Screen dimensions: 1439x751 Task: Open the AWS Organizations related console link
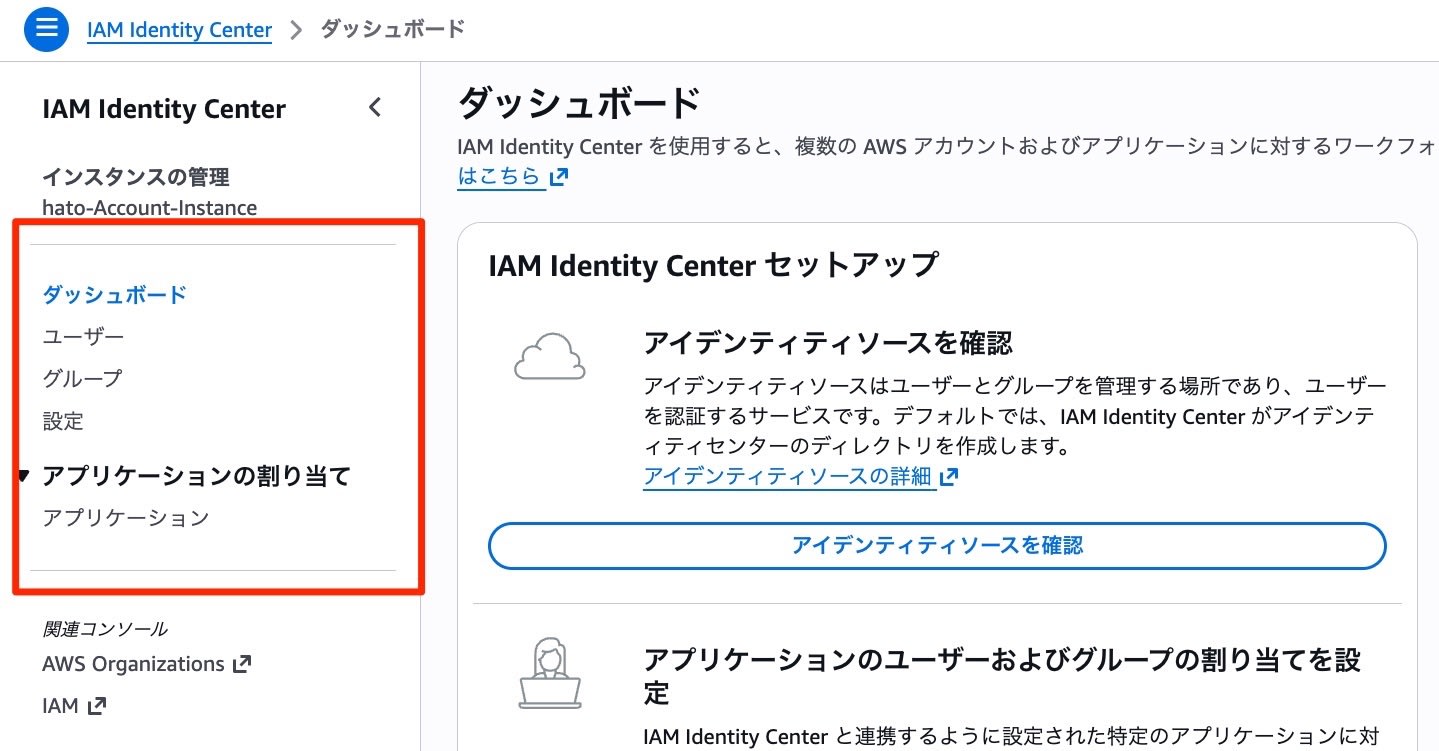click(130, 663)
